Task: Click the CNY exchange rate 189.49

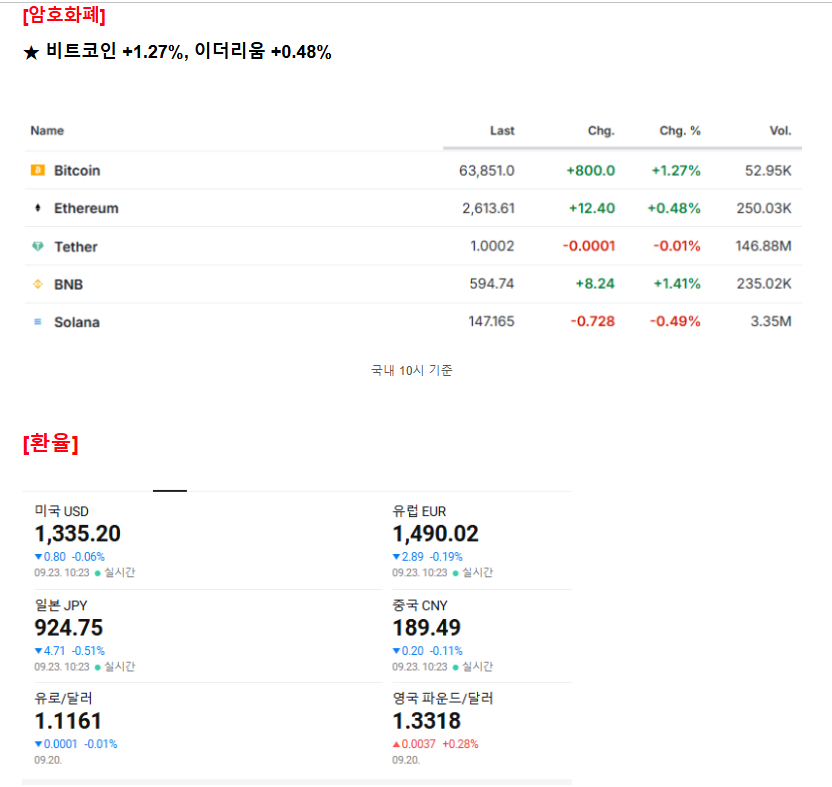Action: tap(427, 627)
